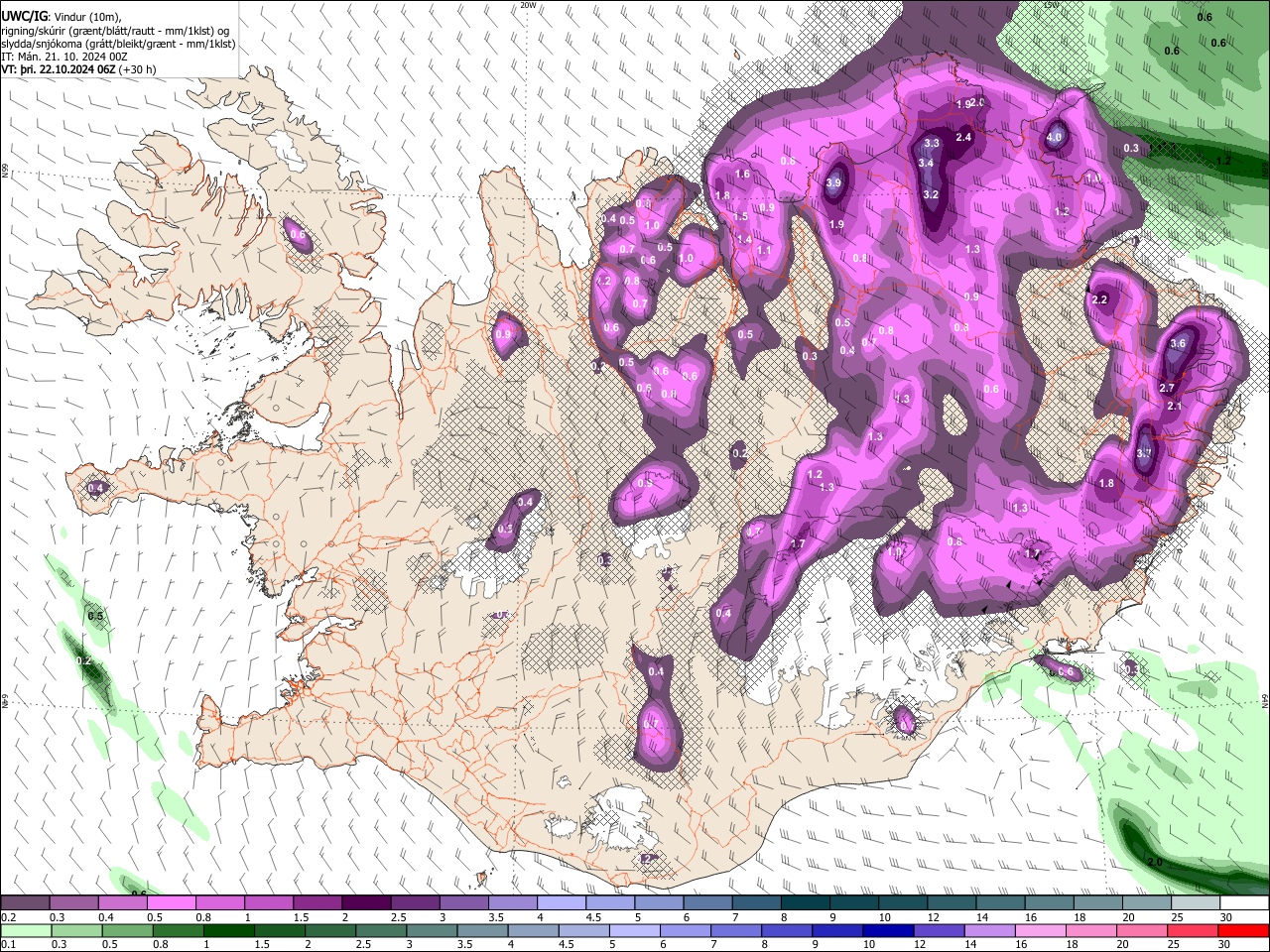Click the '25' label in the rain legend row

(x=1176, y=944)
